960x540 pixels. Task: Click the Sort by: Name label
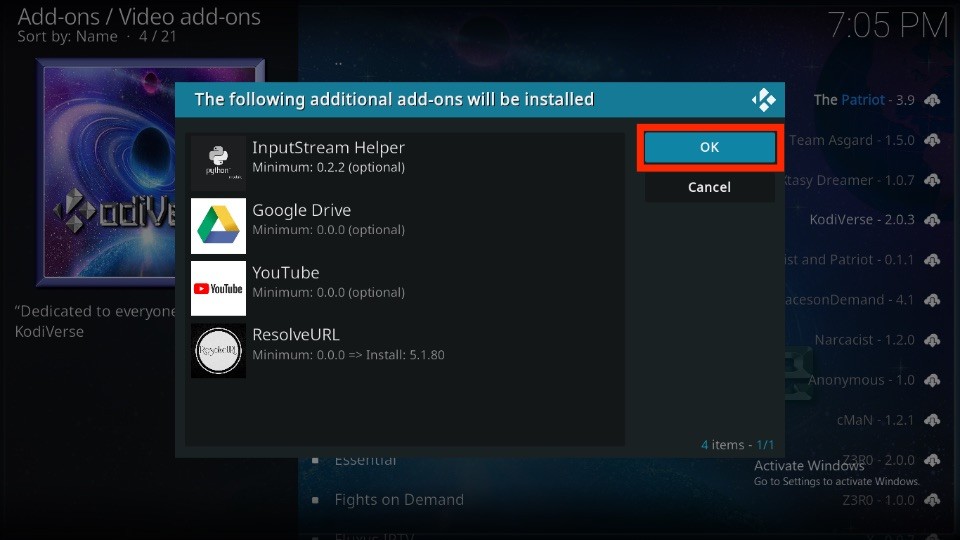click(x=67, y=37)
